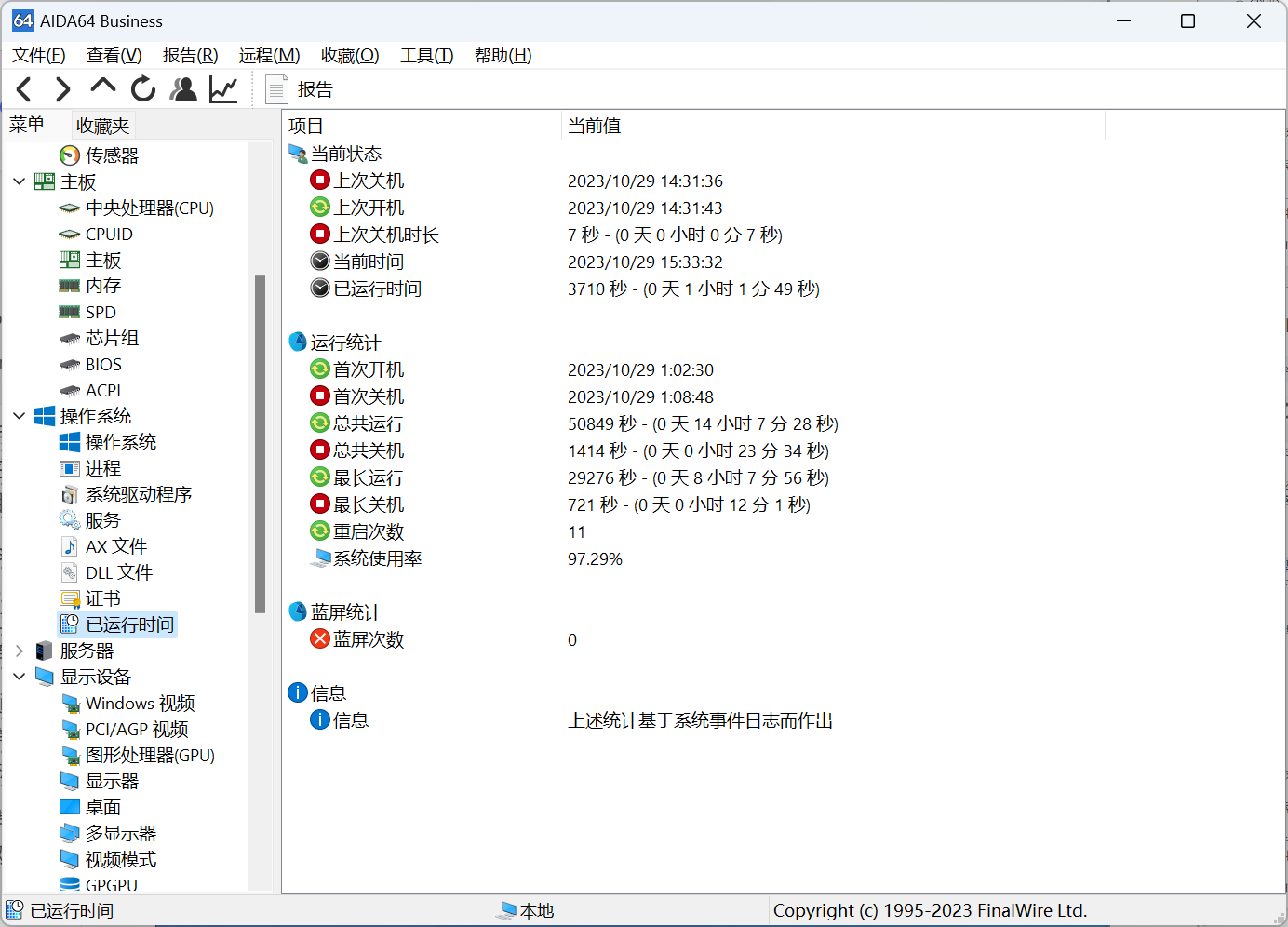
Task: Click the 蓝屏次数 red X icon
Action: point(320,639)
